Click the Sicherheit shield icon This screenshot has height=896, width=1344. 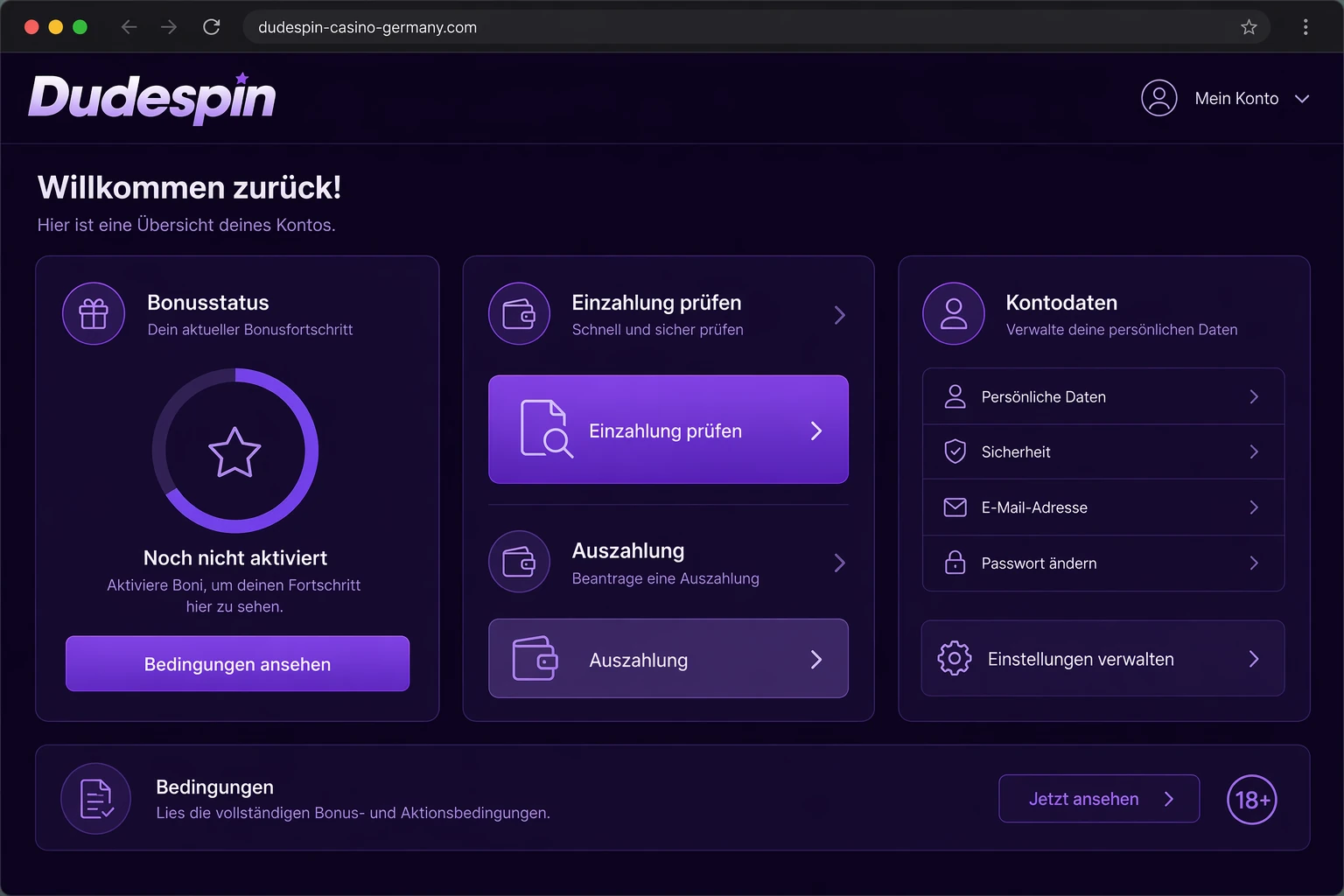pos(955,451)
